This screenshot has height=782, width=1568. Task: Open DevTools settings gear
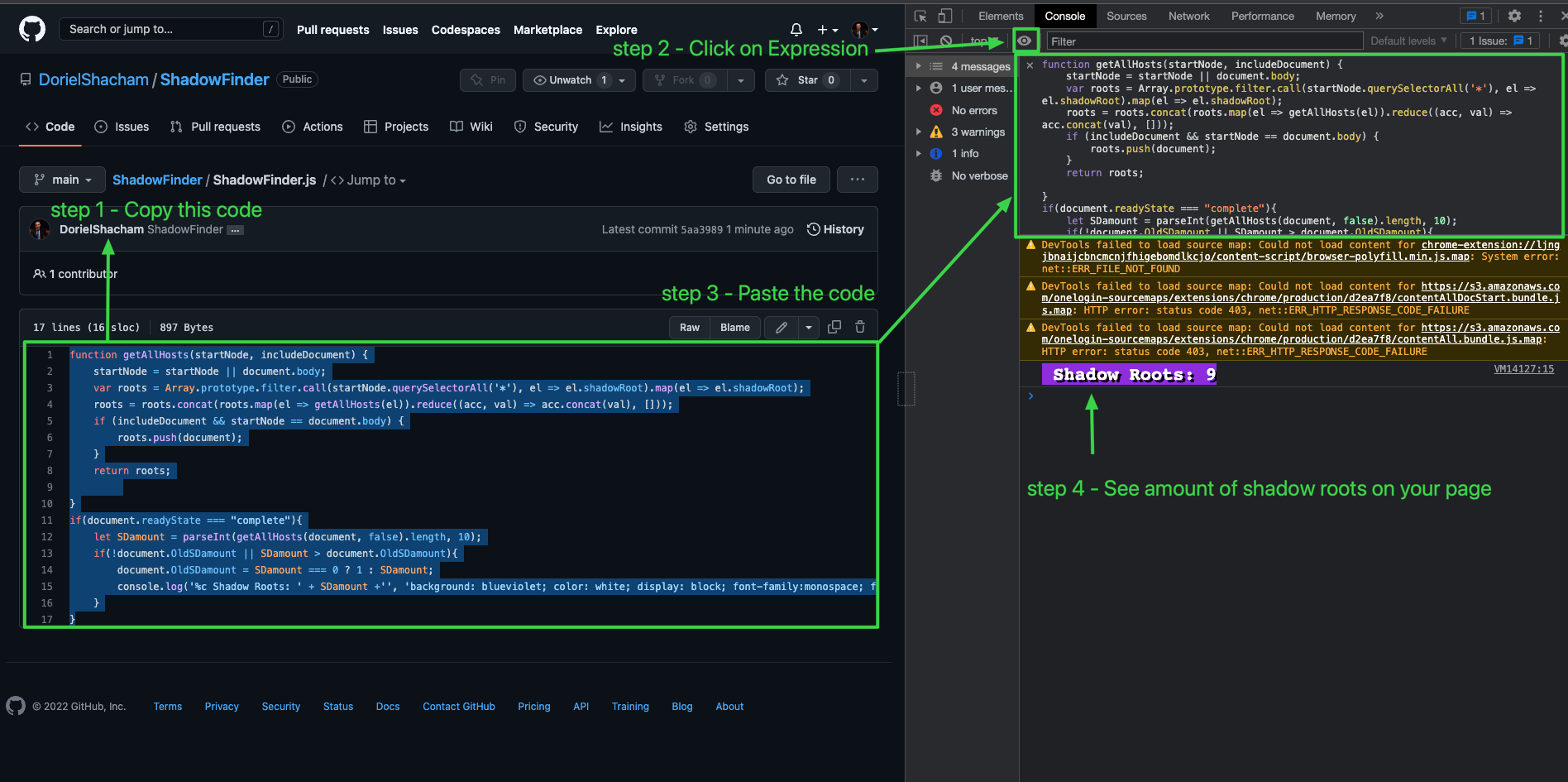pos(1514,16)
